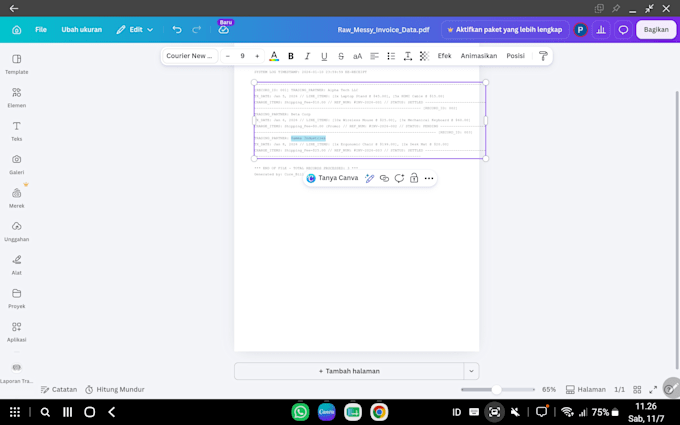The image size is (680, 425).
Task: Open grid view icon
Action: click(x=637, y=389)
